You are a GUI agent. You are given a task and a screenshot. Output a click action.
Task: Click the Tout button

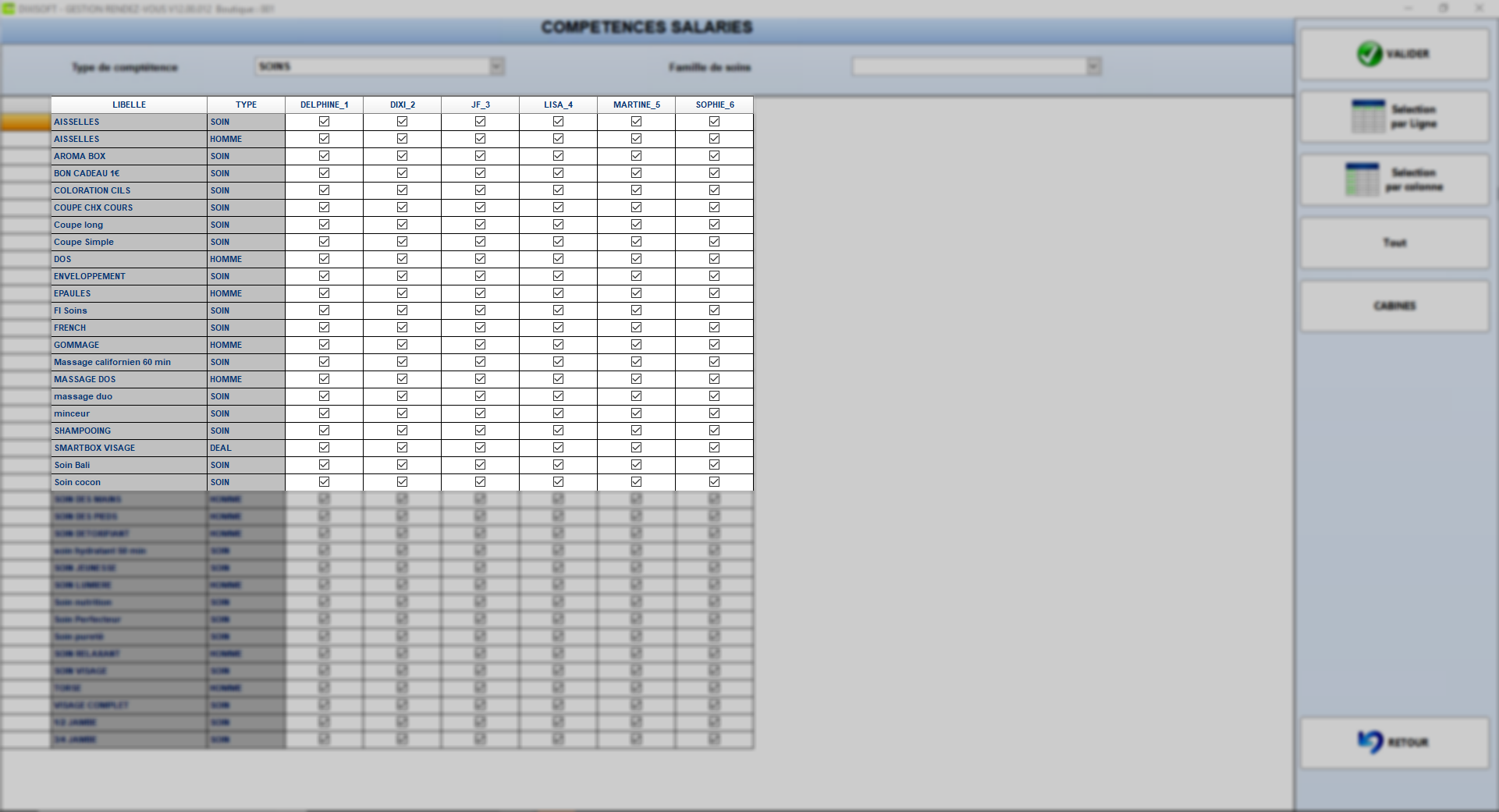coord(1394,243)
